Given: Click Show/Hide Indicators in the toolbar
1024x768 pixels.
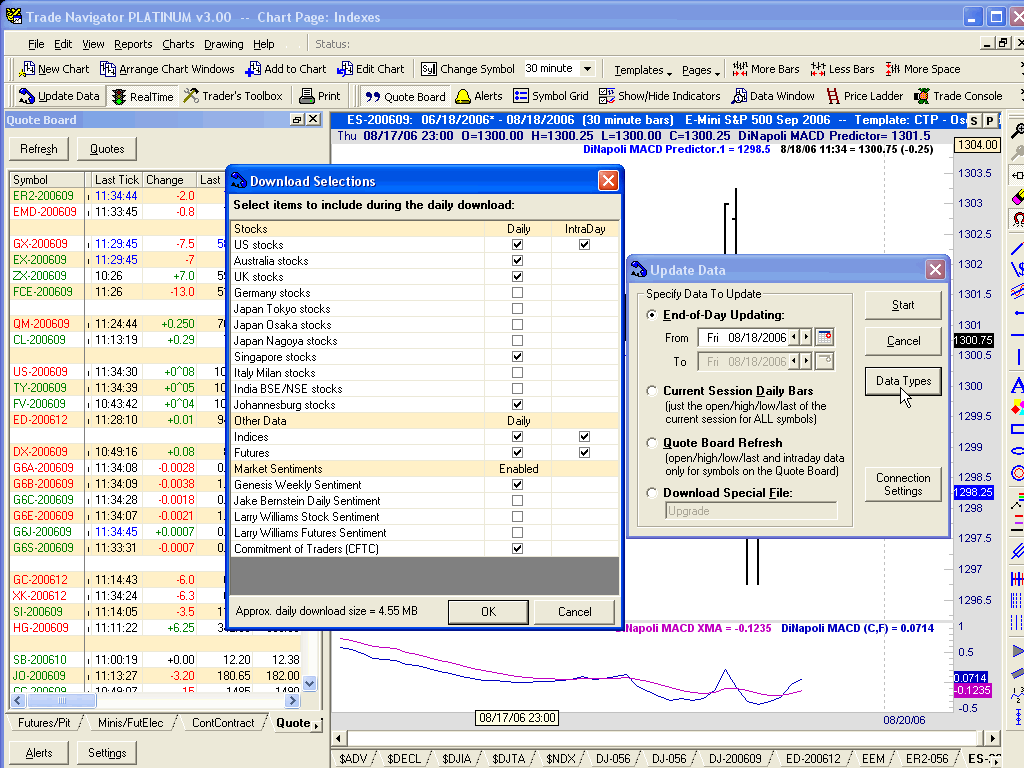Looking at the screenshot, I should 660,96.
